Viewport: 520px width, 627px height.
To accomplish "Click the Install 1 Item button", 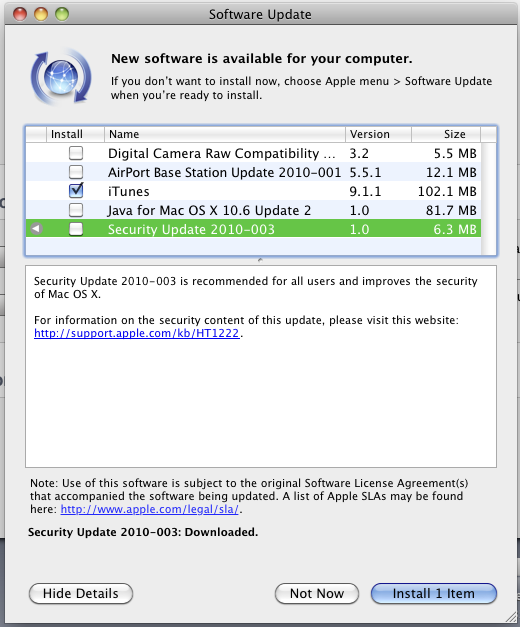I will point(434,593).
